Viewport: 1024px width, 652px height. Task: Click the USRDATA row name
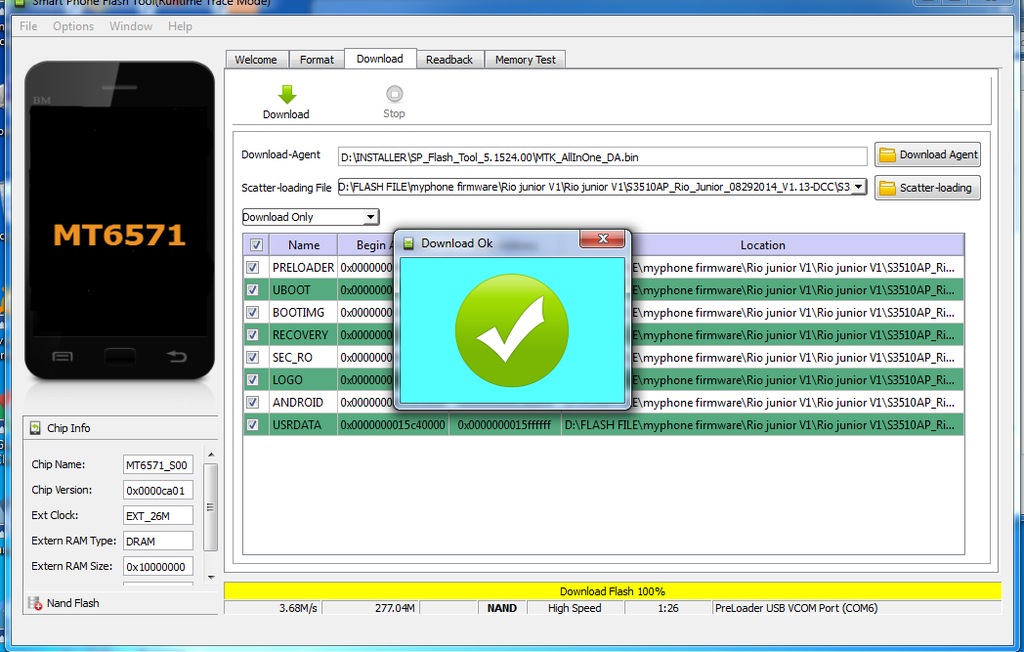(x=297, y=425)
